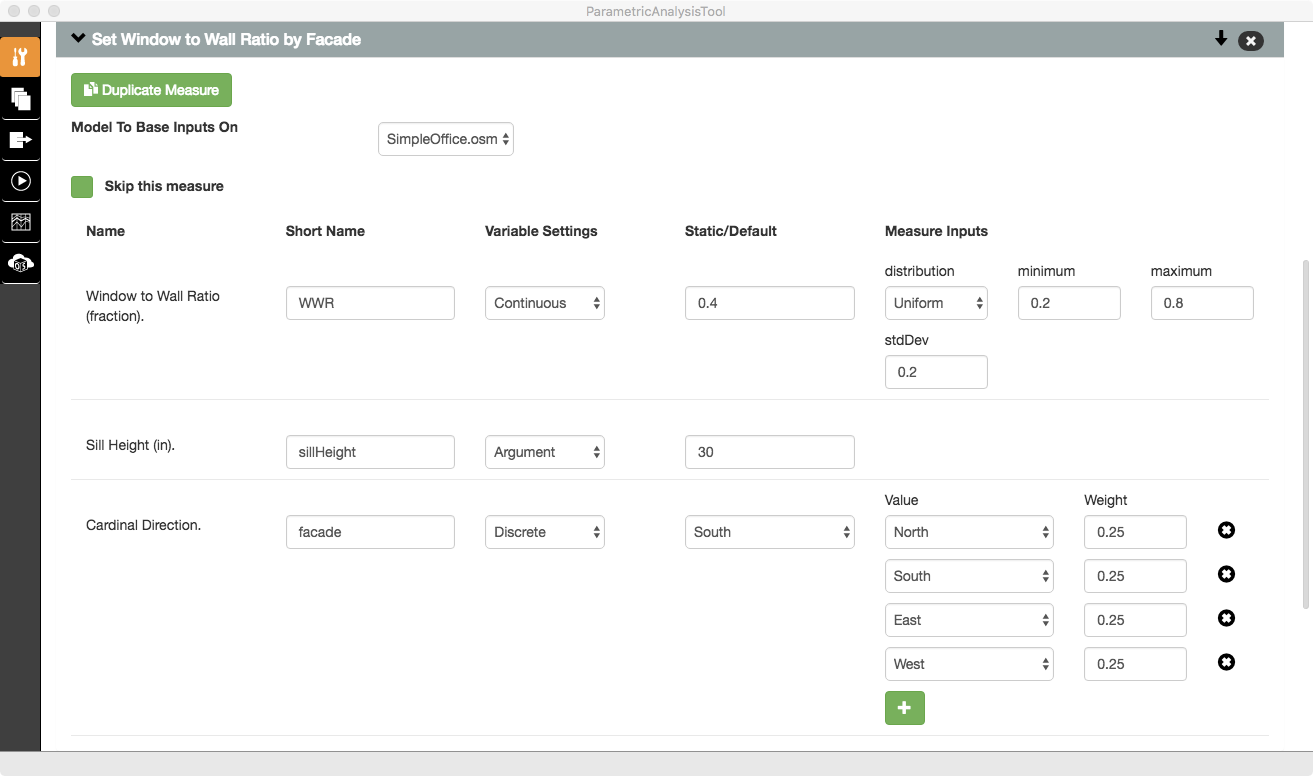Image resolution: width=1313 pixels, height=776 pixels.
Task: Remove the measure with header X button
Action: click(x=1250, y=41)
